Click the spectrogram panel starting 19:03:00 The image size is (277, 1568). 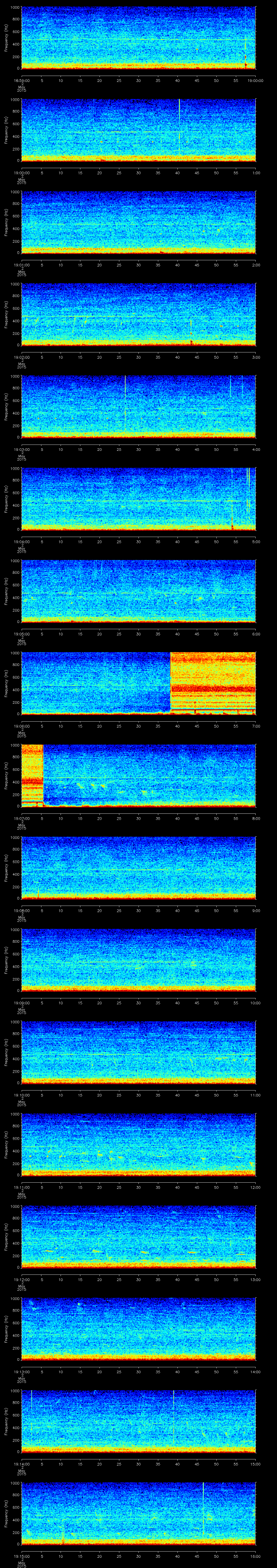click(x=138, y=407)
